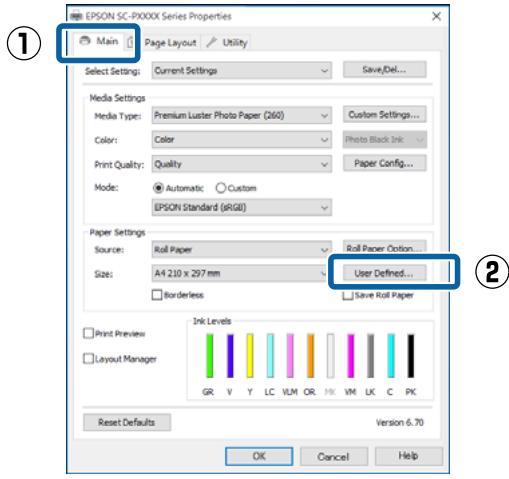Click the VM vivid magenta ink bar

[351, 356]
